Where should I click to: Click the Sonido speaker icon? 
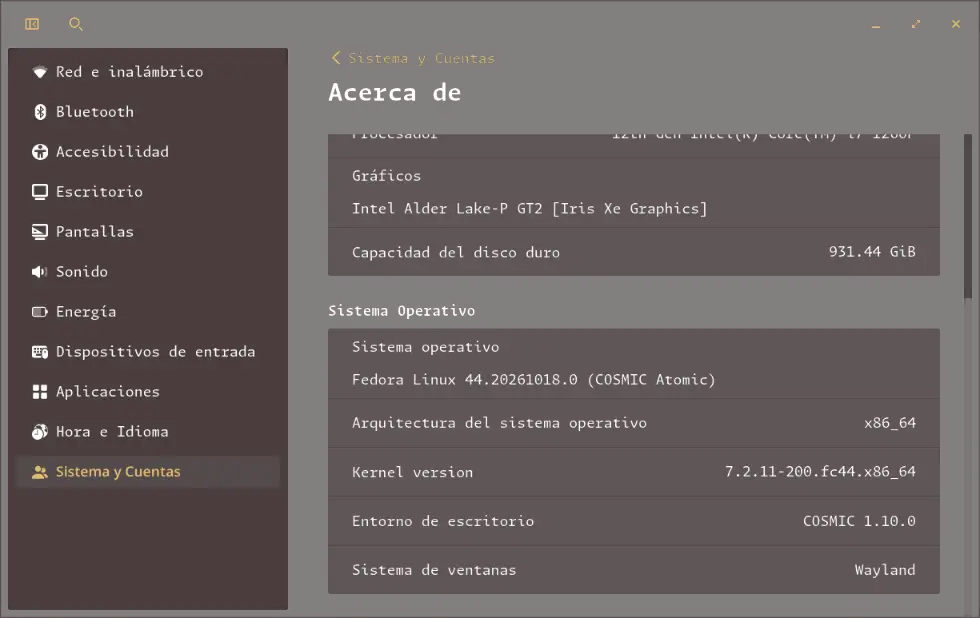click(x=39, y=272)
